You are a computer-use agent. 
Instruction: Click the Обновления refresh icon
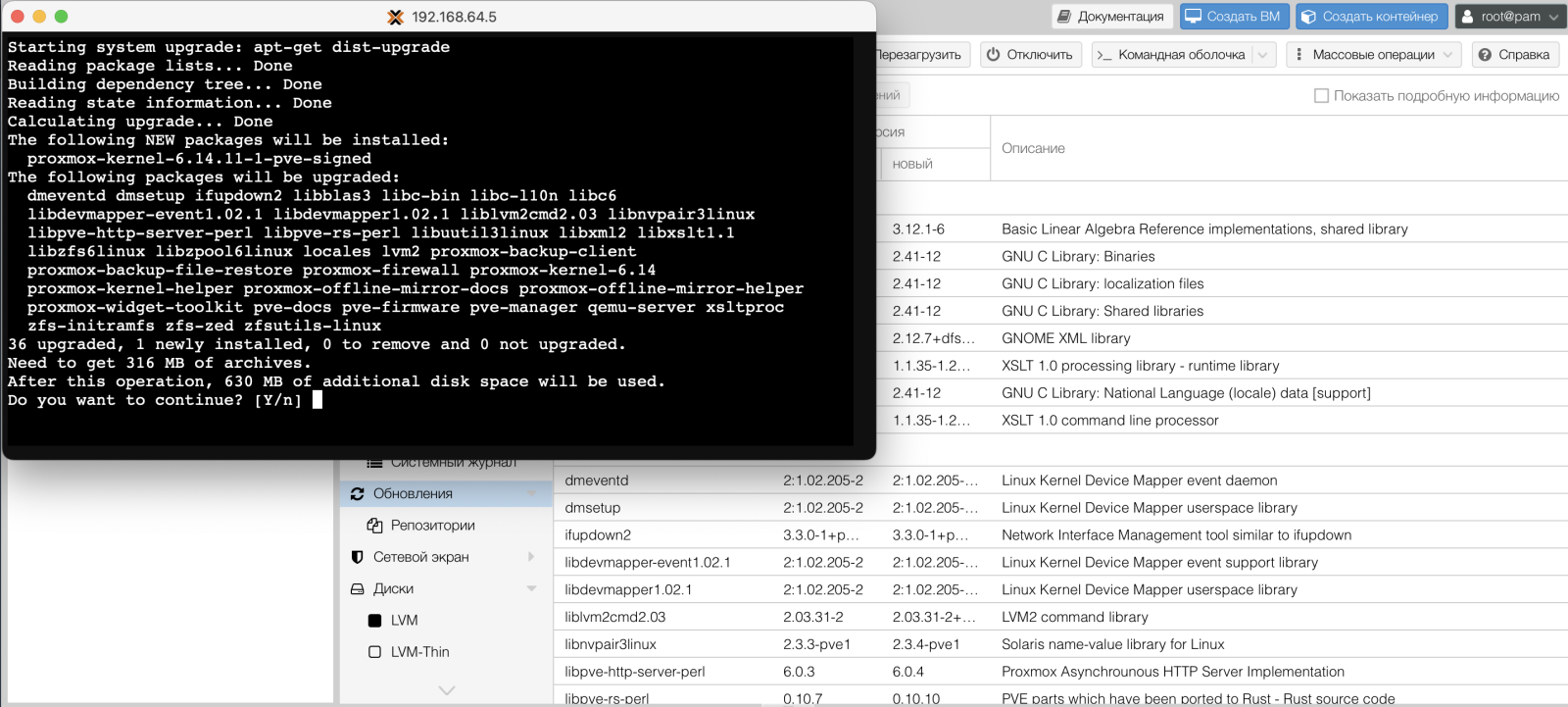[x=357, y=493]
